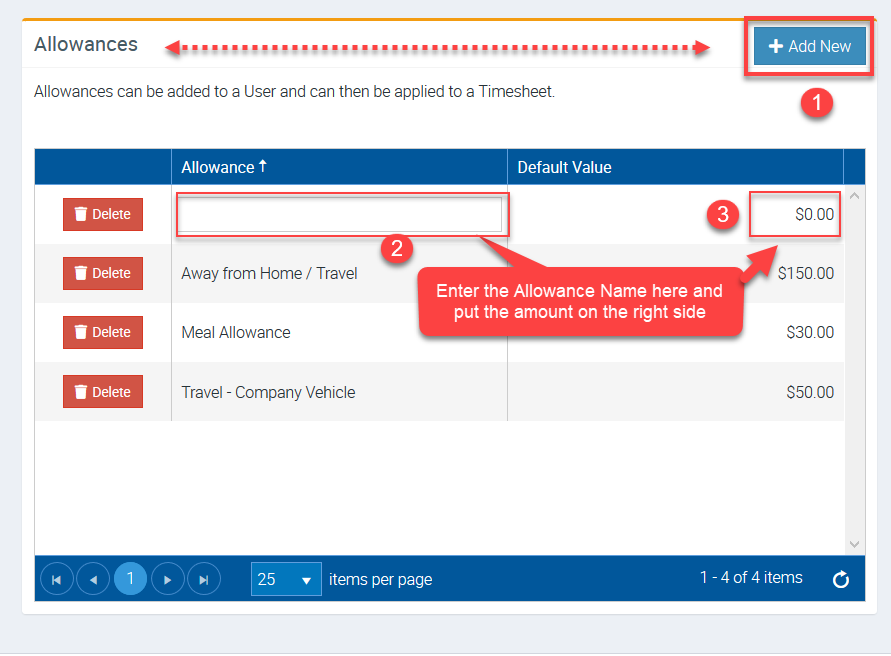Delete the Travel - Company Vehicle allowance
This screenshot has width=891, height=656.
103,392
